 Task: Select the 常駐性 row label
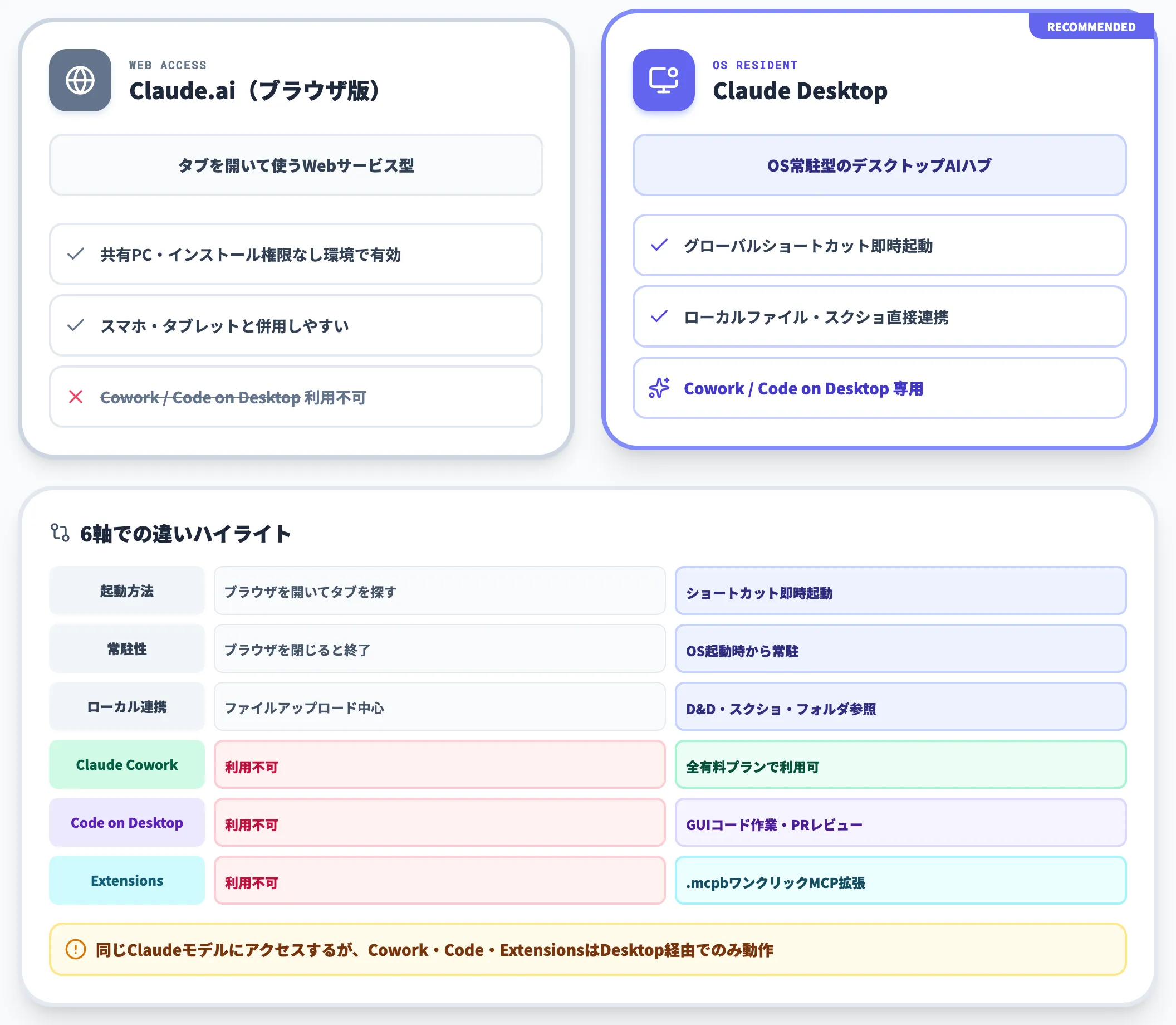click(127, 648)
